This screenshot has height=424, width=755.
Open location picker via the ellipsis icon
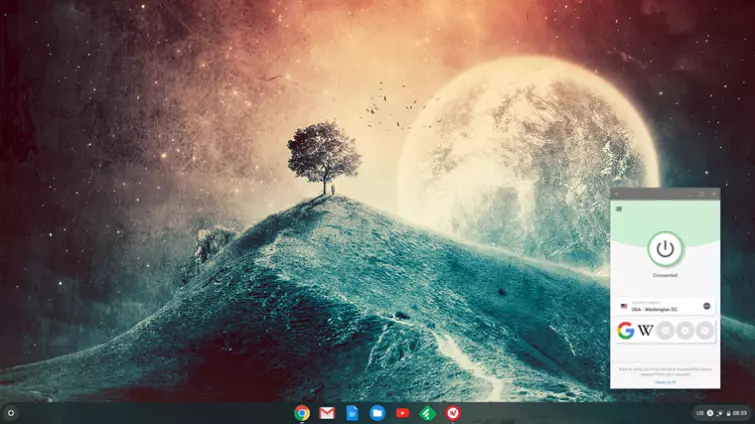coord(706,306)
